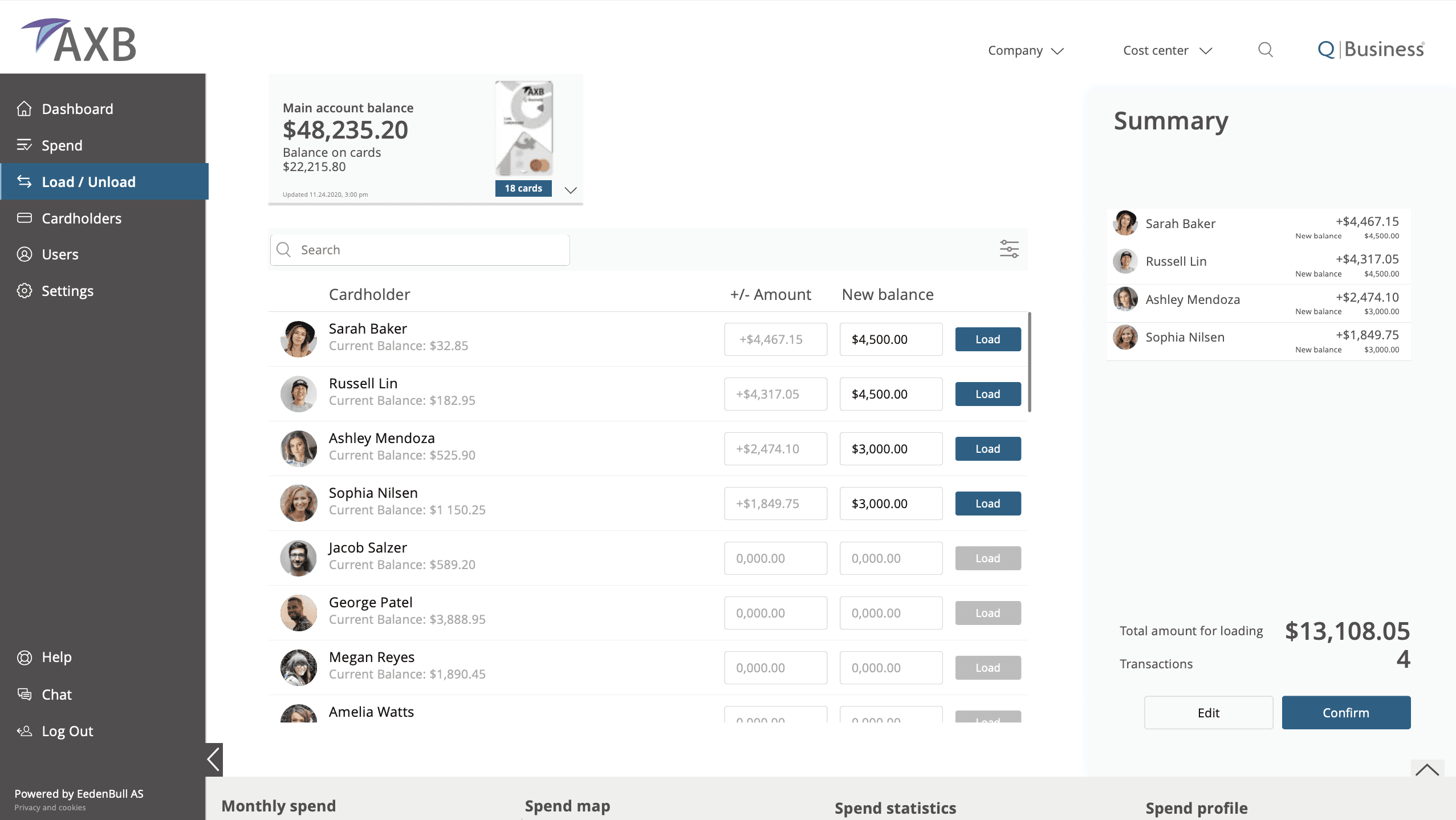The height and width of the screenshot is (820, 1456).
Task: Go to the Cardholders menu item
Action: pos(82,218)
